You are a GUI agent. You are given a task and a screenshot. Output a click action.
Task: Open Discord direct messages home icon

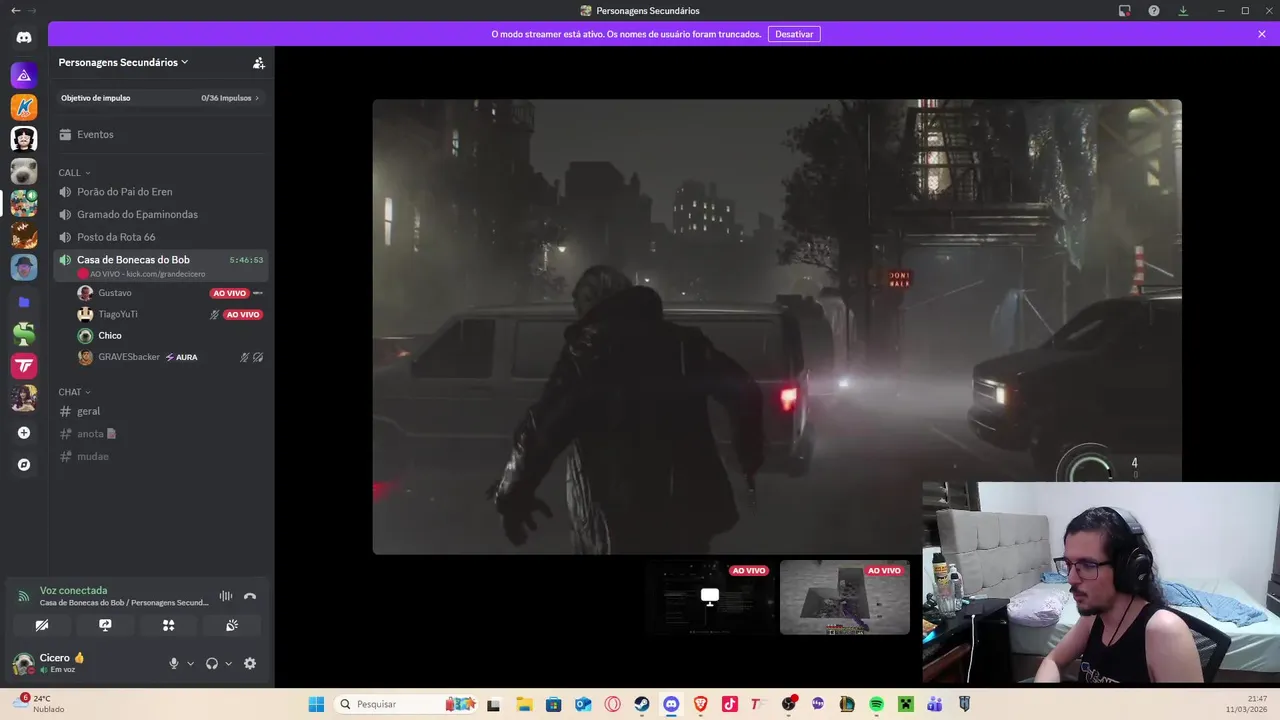[x=24, y=38]
